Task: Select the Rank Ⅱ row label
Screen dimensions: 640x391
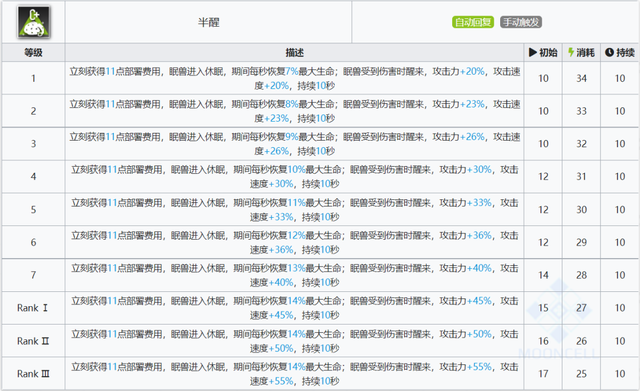Action: [33, 341]
